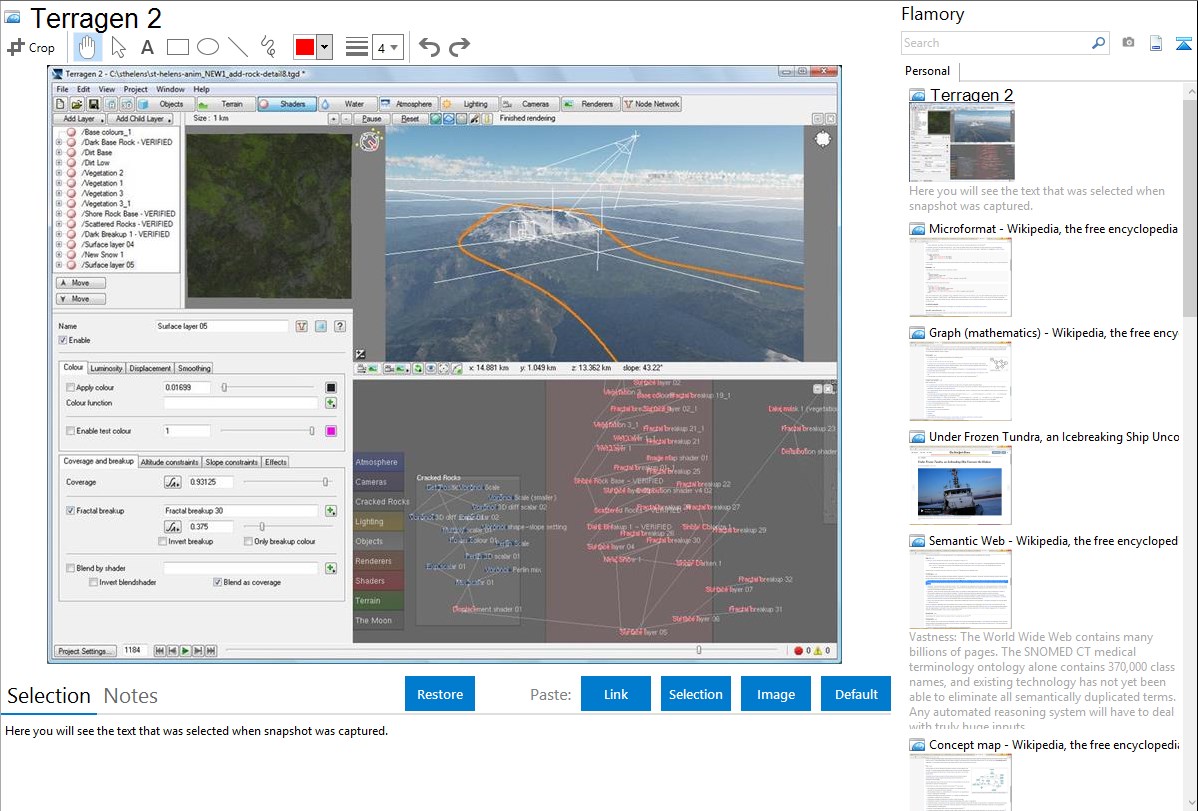Open the Window menu in Terragen
This screenshot has width=1198, height=811.
pyautogui.click(x=170, y=89)
